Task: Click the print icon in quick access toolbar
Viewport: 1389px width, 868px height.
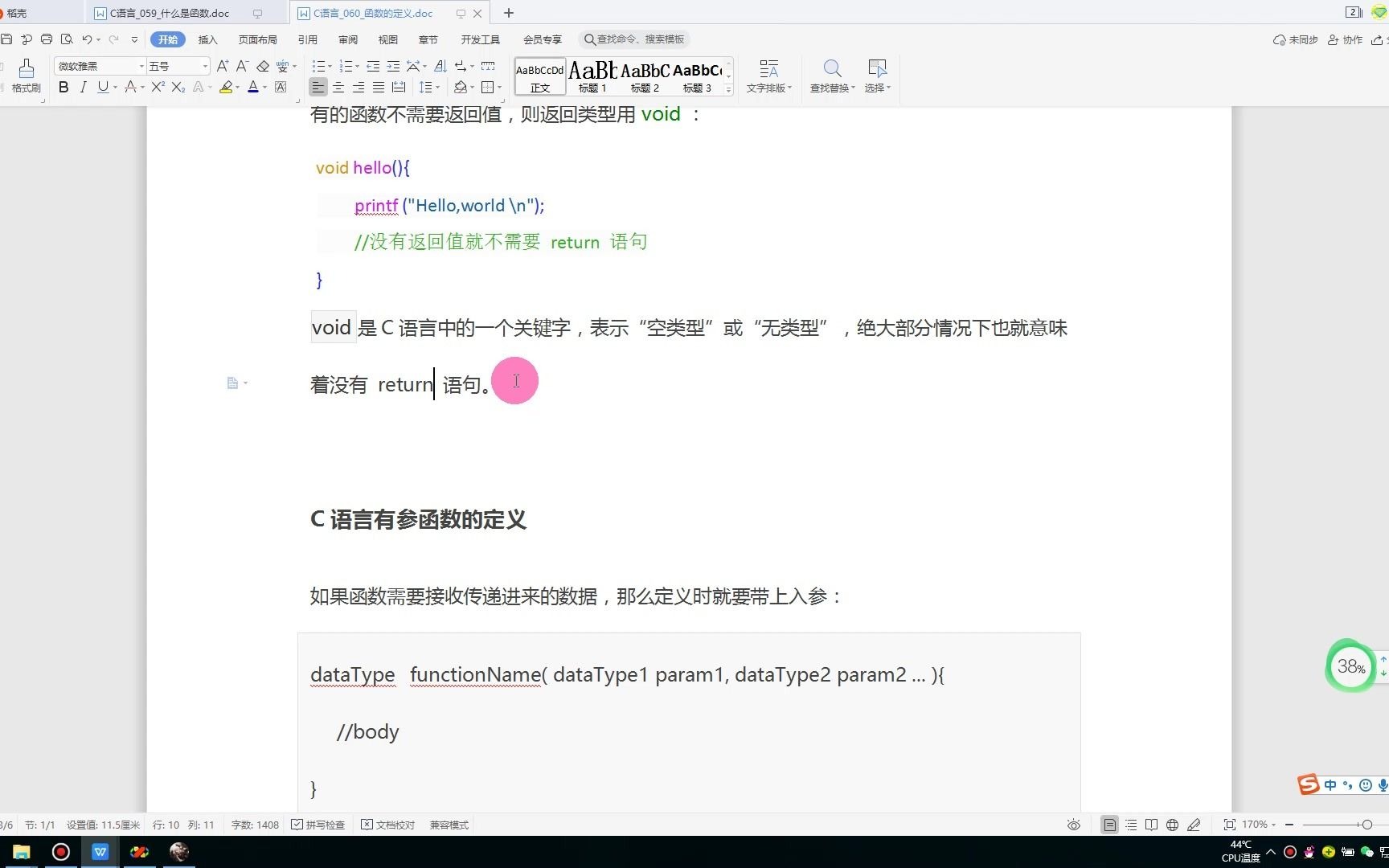Action: pyautogui.click(x=47, y=39)
